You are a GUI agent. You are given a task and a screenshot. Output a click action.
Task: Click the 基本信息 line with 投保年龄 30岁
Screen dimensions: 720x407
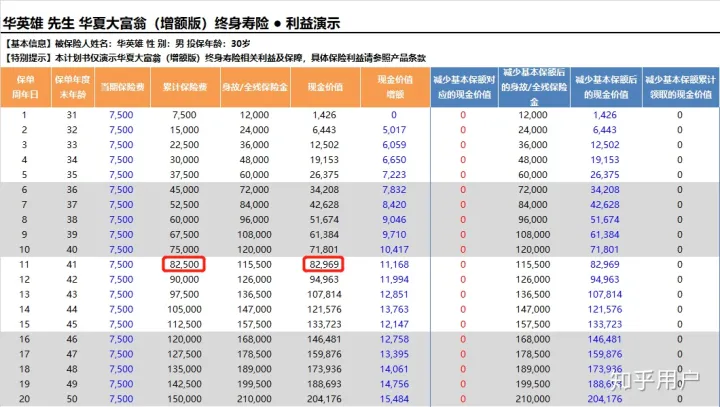[127, 44]
